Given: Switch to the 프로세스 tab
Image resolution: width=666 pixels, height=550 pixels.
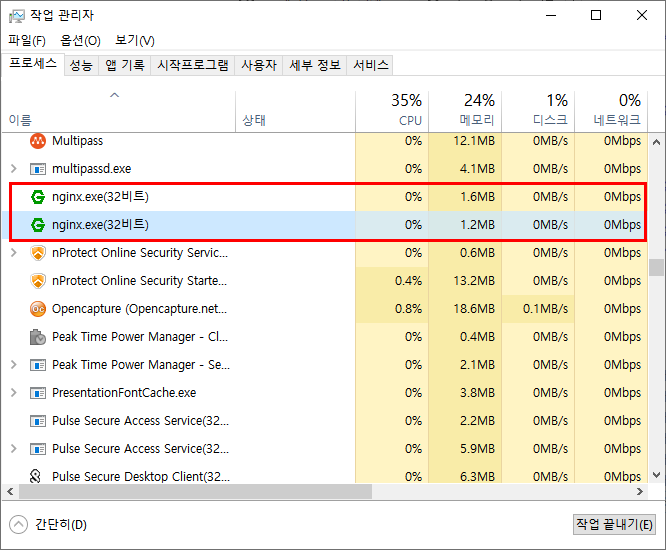Looking at the screenshot, I should [33, 64].
